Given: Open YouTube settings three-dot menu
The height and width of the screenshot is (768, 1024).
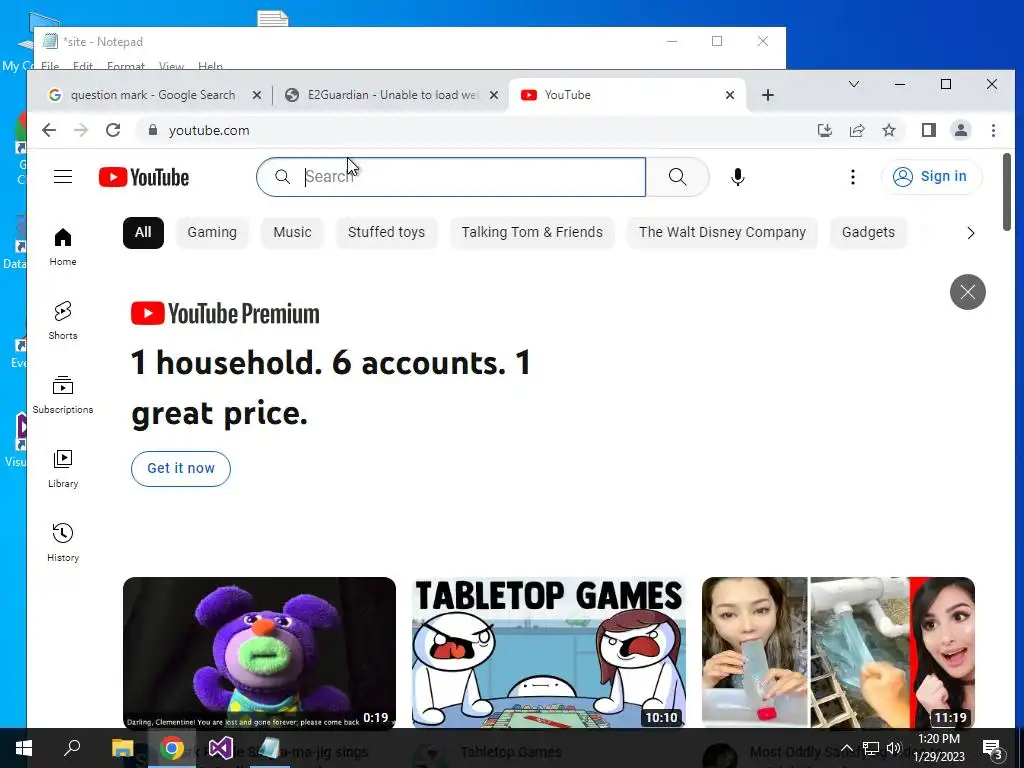Looking at the screenshot, I should coord(852,177).
